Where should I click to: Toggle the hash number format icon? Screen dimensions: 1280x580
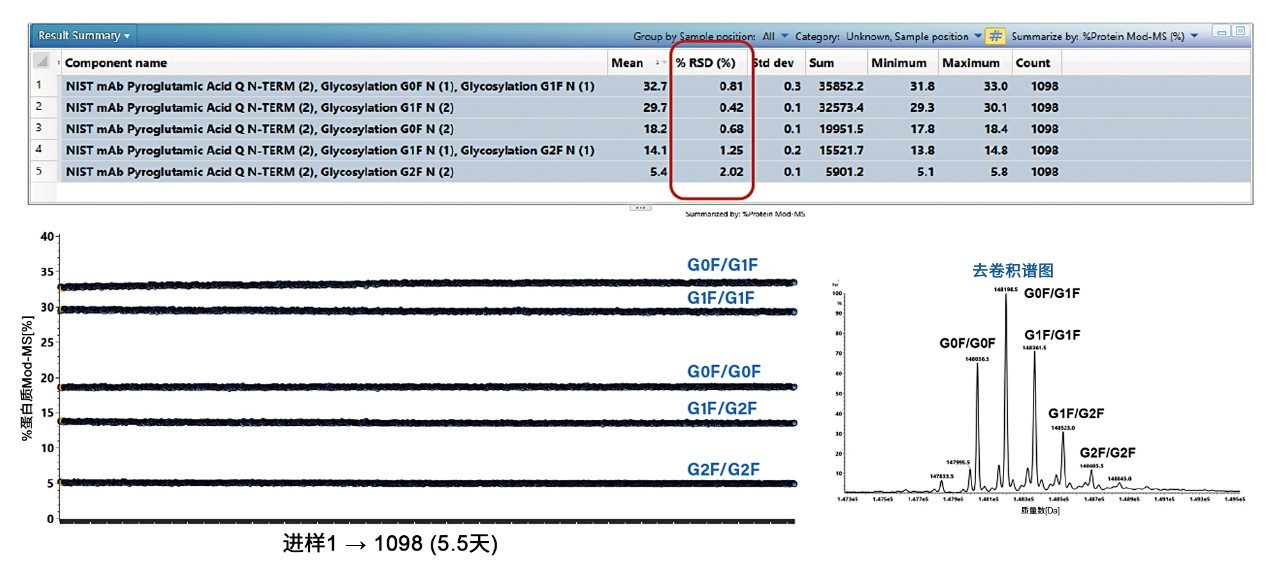point(995,36)
